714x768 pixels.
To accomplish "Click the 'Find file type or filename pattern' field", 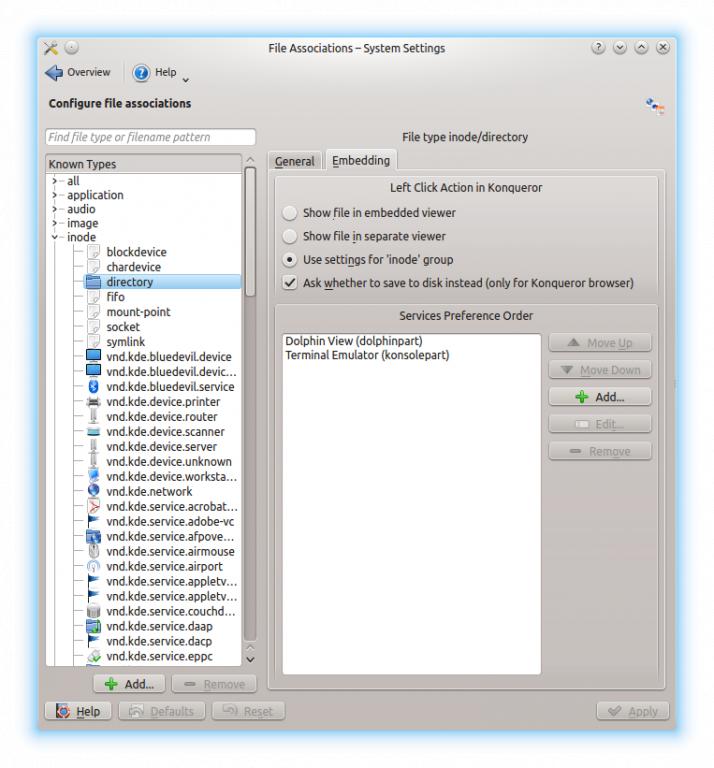I will pyautogui.click(x=150, y=137).
